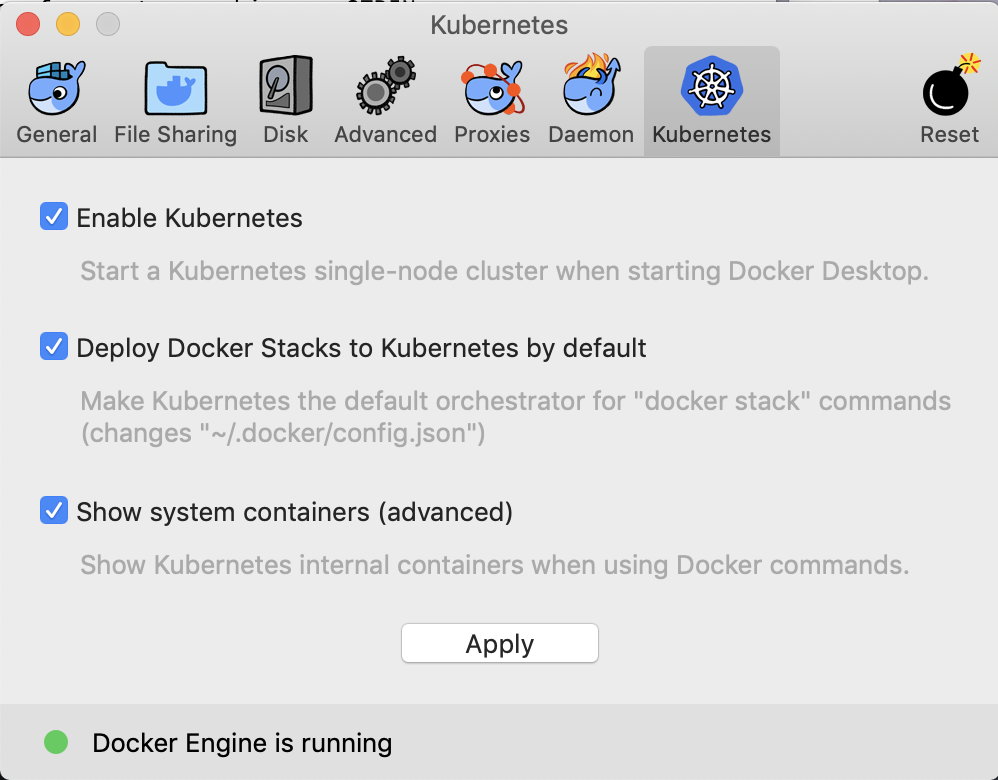Minimize the Kubernetes preferences window
This screenshot has height=780, width=998.
(x=66, y=23)
